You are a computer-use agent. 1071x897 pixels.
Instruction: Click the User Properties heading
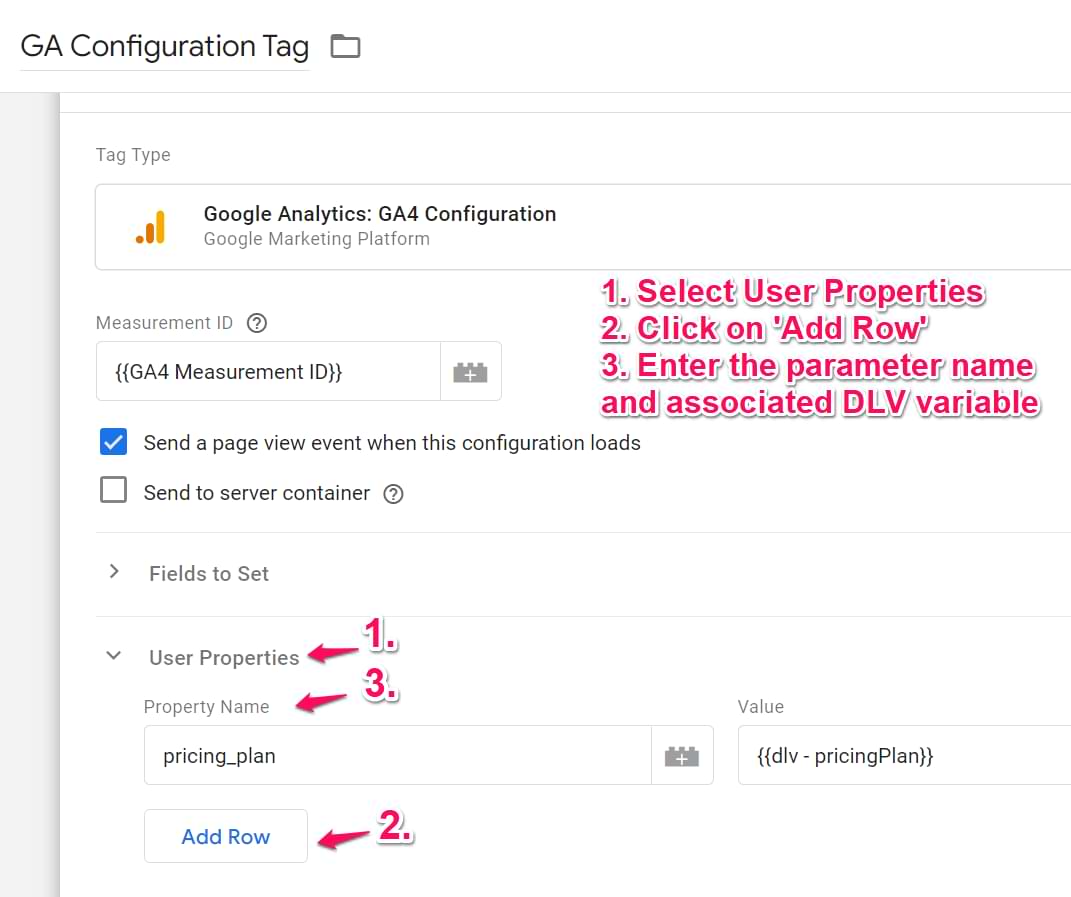tap(224, 657)
